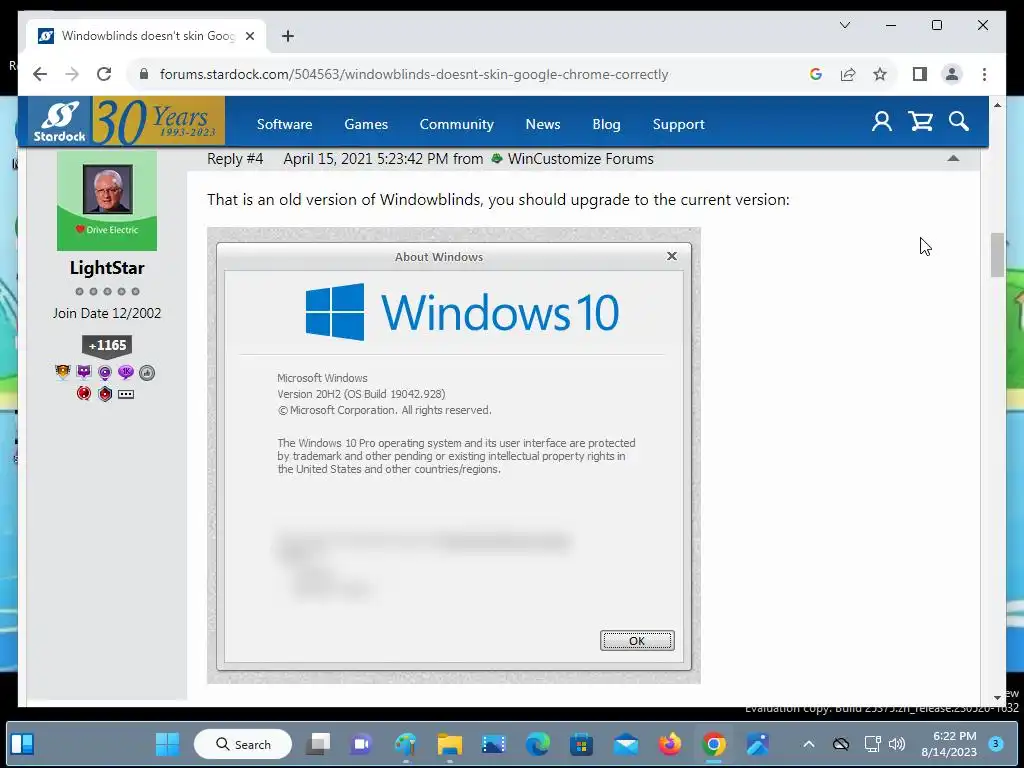Open Chrome profile avatar
The height and width of the screenshot is (768, 1024).
pyautogui.click(x=952, y=74)
